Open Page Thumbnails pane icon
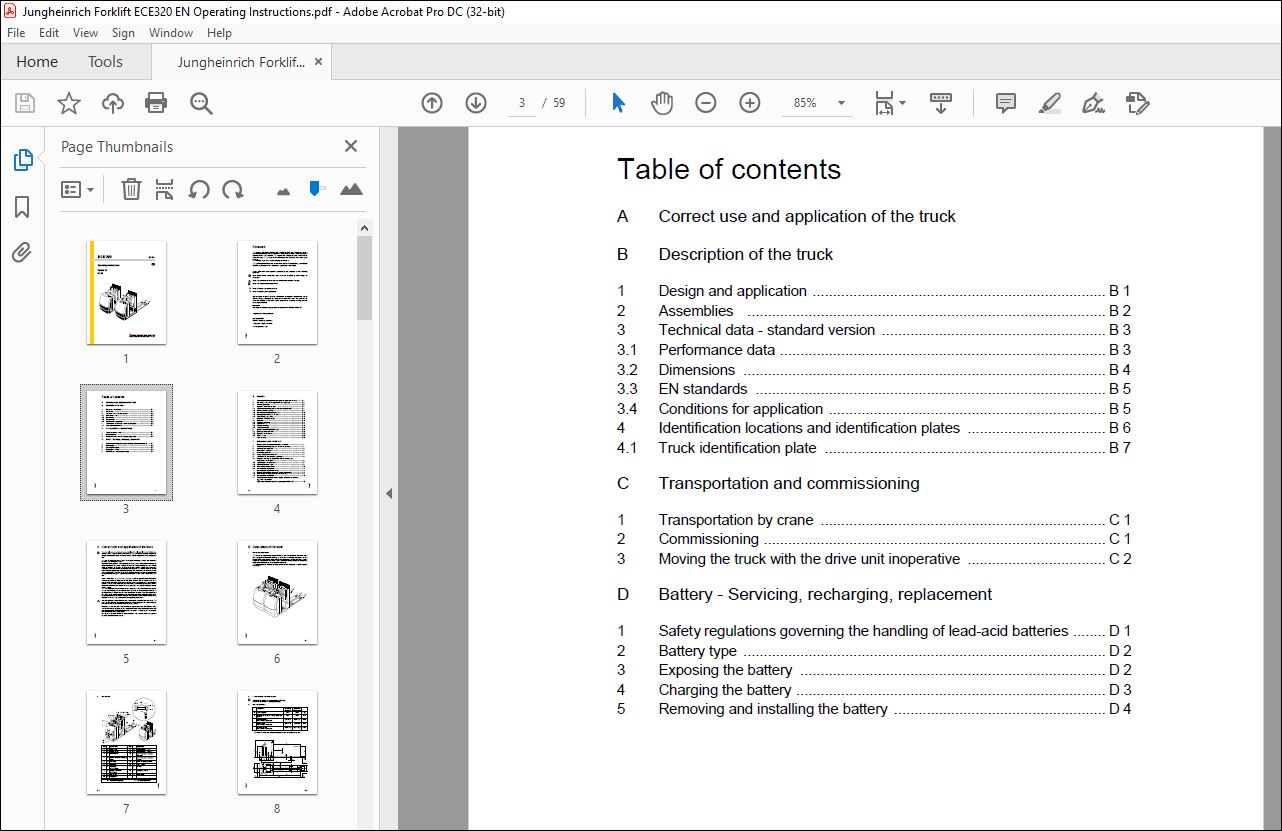The height and width of the screenshot is (831, 1282). tap(22, 159)
